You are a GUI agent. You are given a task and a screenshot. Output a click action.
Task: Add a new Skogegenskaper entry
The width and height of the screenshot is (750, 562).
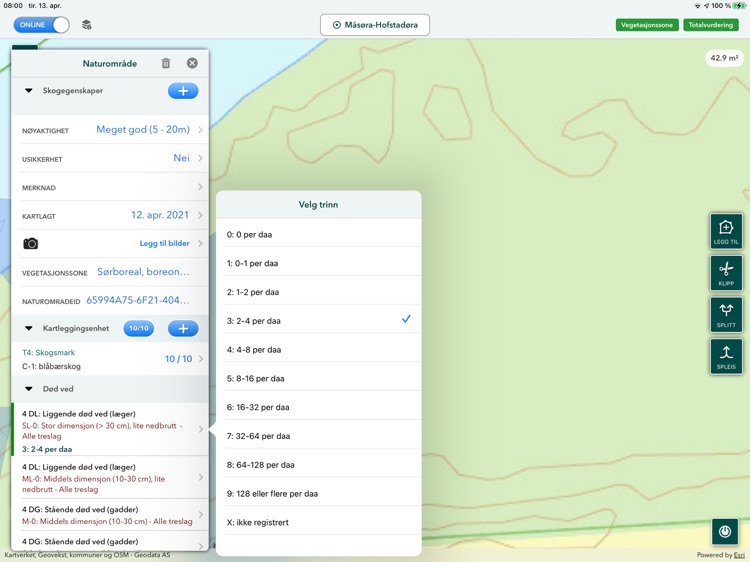183,91
